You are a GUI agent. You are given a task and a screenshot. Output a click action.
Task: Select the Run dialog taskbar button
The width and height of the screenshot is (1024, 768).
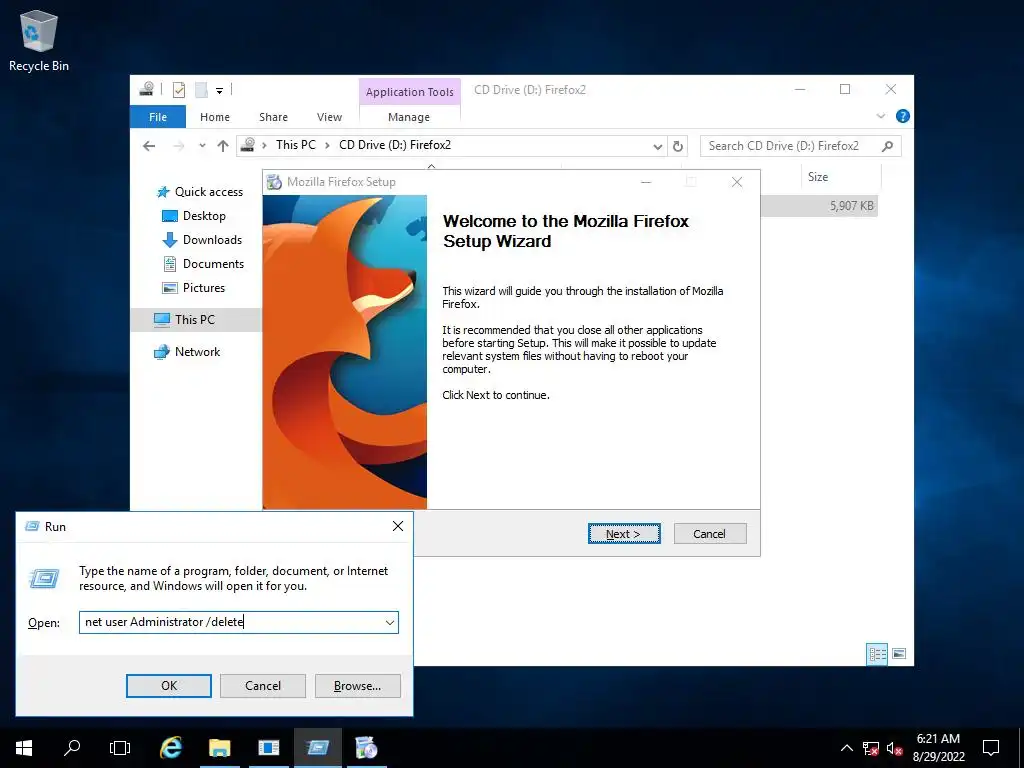[x=317, y=748]
